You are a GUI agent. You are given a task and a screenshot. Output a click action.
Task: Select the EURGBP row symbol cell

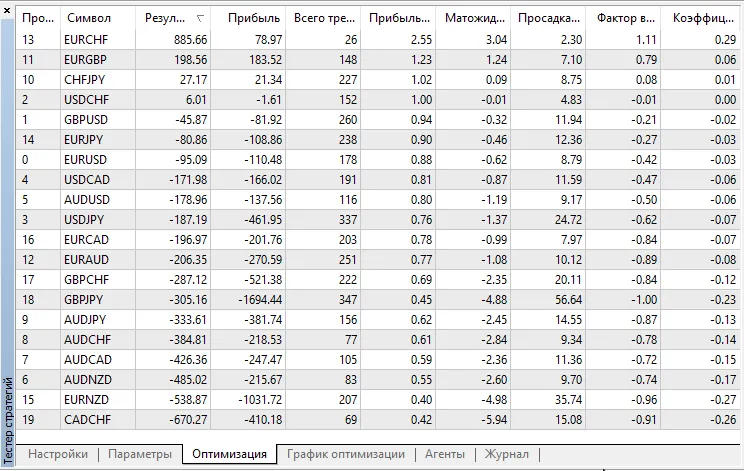coord(87,59)
